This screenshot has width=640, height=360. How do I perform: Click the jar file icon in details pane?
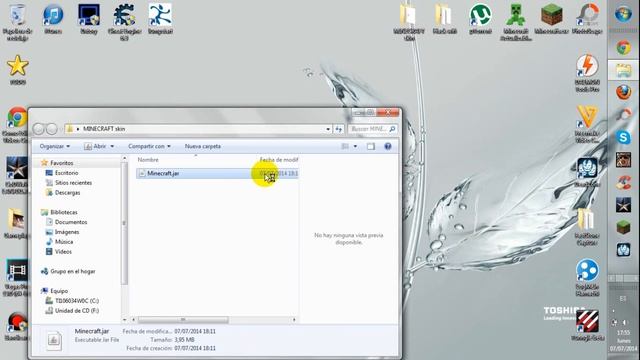(54, 340)
